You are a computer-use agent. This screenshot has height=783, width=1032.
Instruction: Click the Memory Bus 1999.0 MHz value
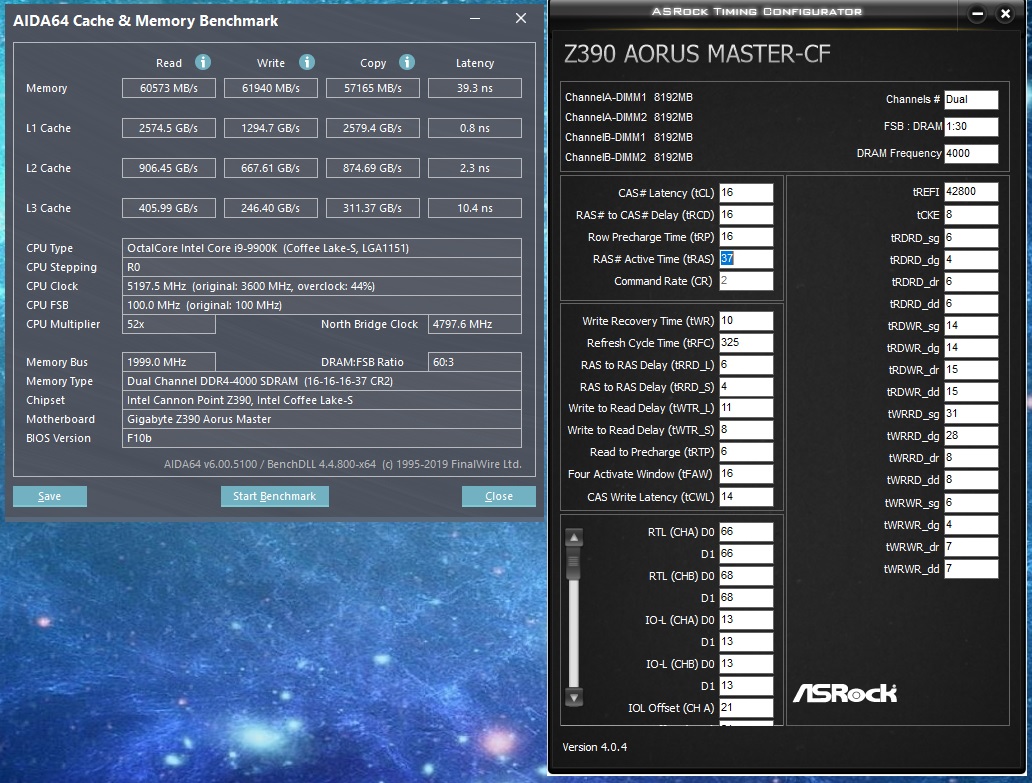pyautogui.click(x=168, y=362)
